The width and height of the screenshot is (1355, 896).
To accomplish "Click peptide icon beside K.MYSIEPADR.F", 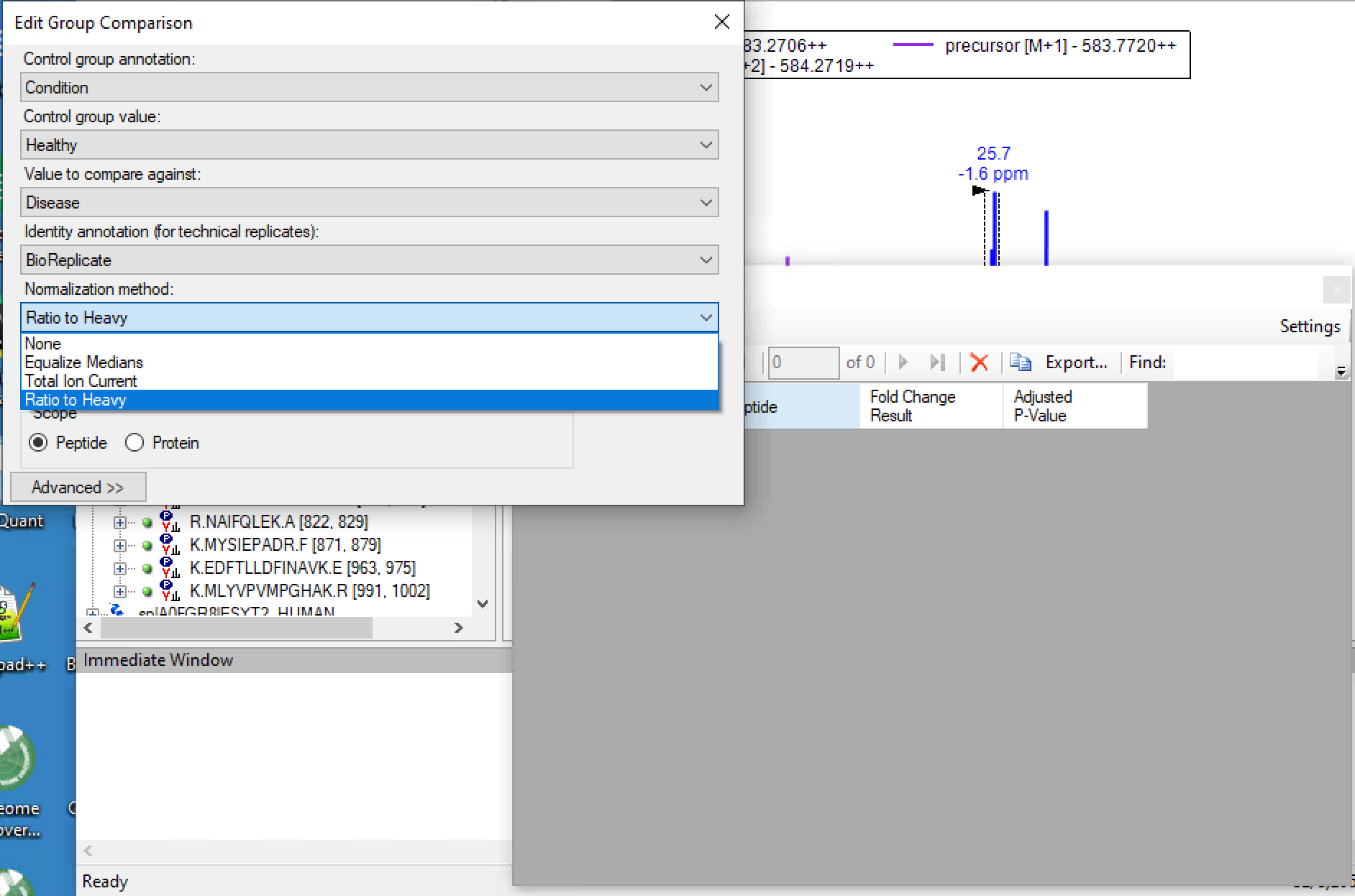I will 169,545.
